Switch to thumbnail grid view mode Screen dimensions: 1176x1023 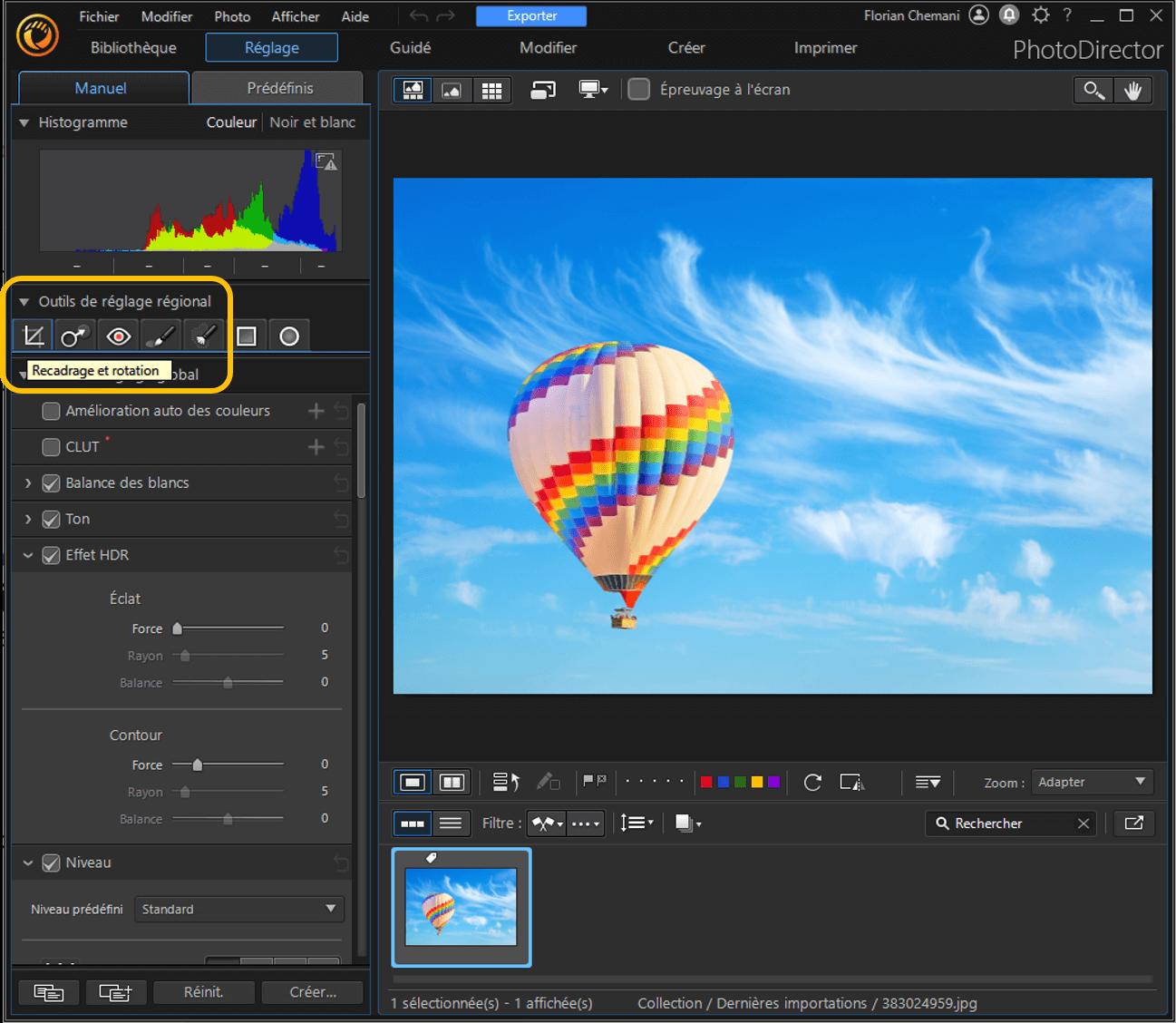click(491, 90)
